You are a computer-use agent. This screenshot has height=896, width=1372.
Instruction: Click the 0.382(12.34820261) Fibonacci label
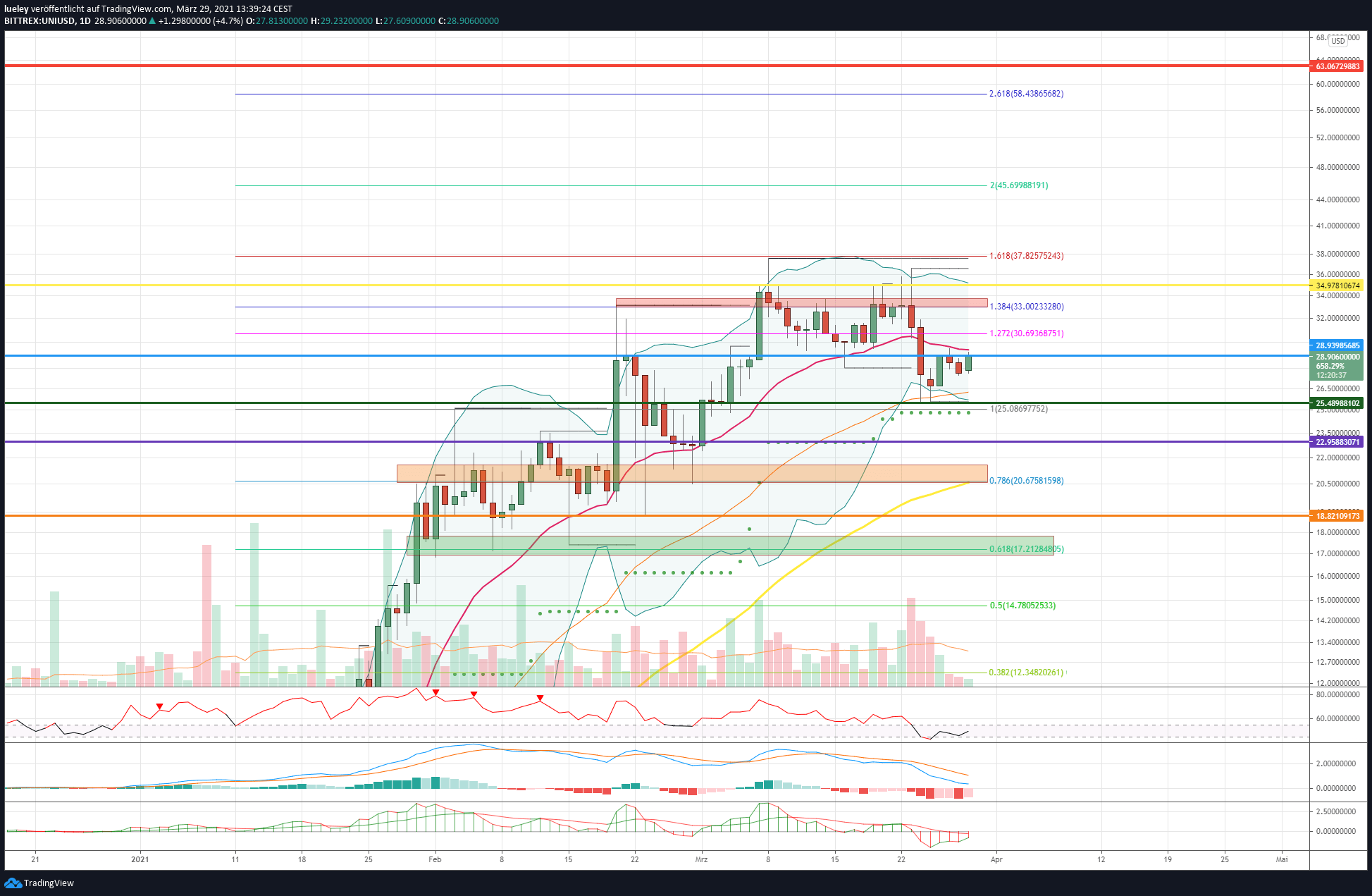pos(1026,673)
